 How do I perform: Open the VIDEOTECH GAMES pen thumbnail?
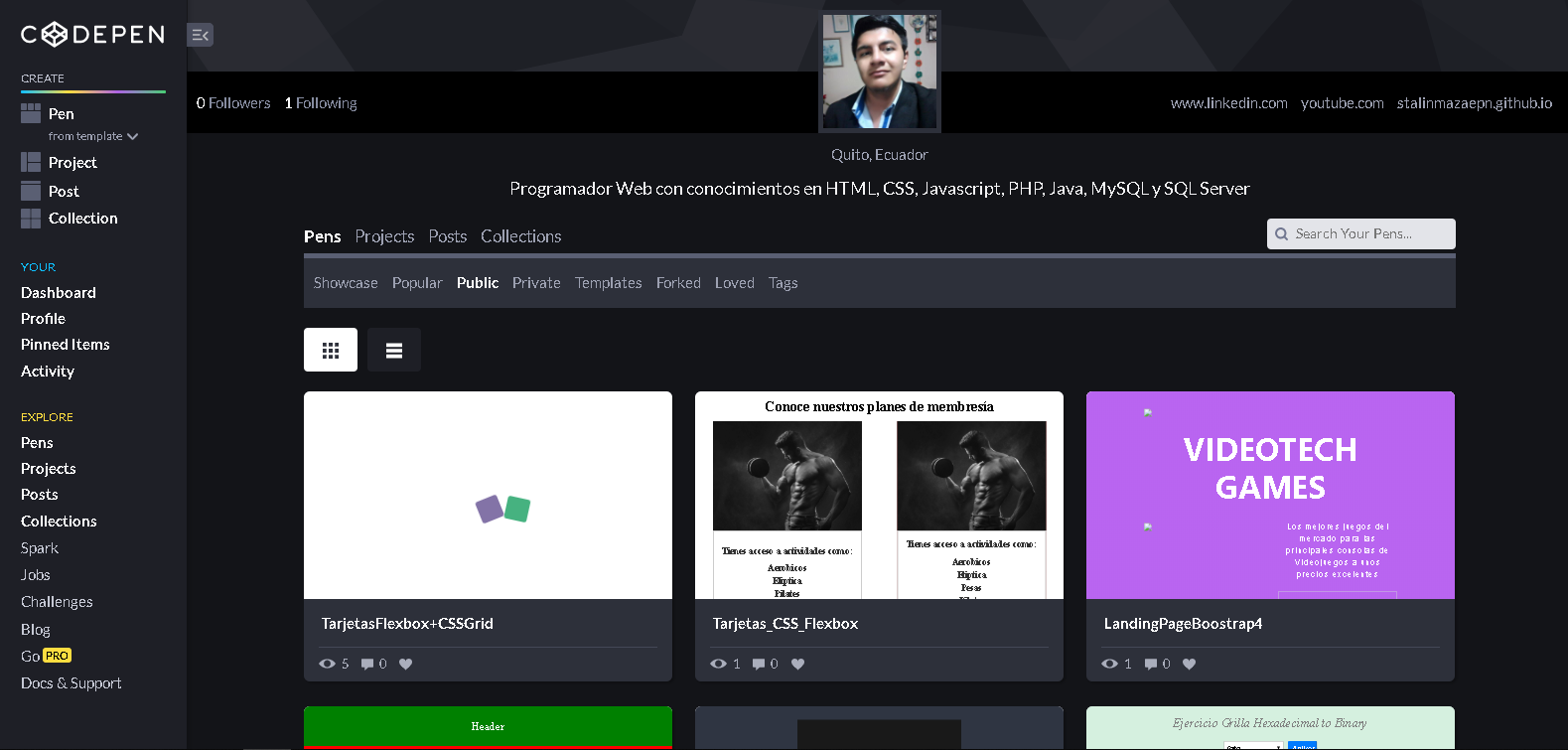[x=1270, y=496]
